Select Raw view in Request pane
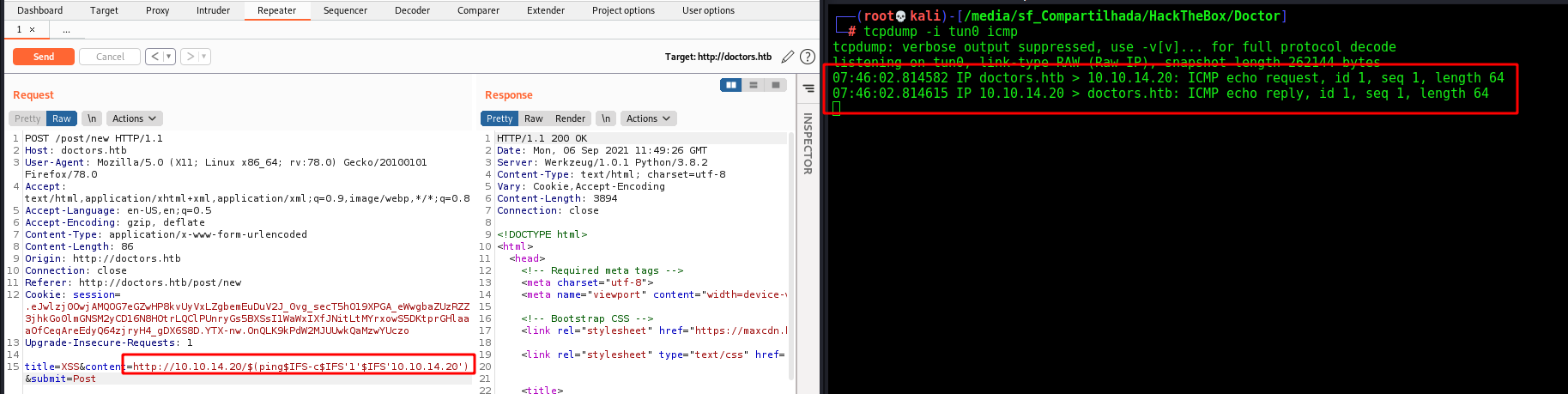The image size is (1568, 394). click(62, 118)
